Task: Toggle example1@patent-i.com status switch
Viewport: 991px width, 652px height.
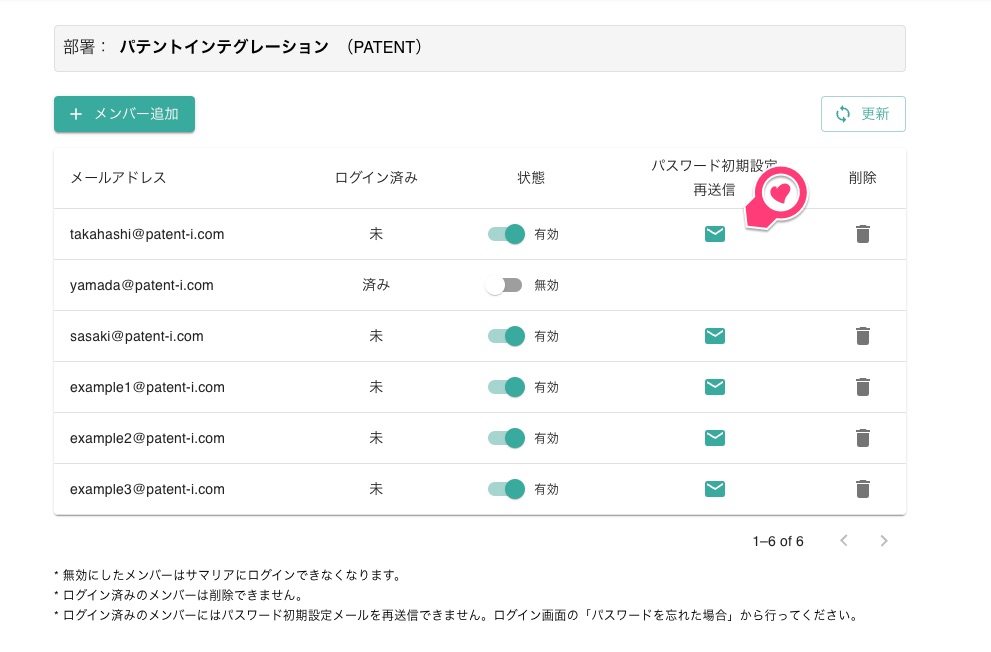Action: tap(506, 387)
